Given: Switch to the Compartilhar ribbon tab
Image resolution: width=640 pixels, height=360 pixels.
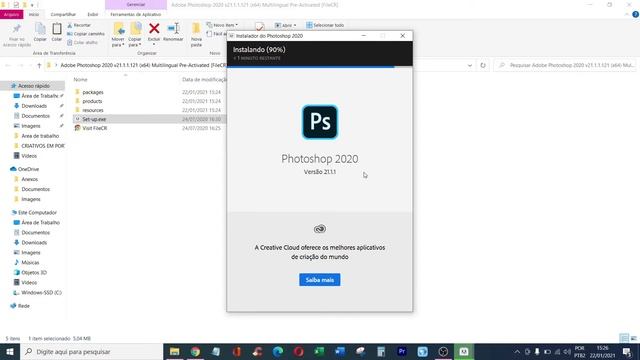Looking at the screenshot, I should [63, 14].
